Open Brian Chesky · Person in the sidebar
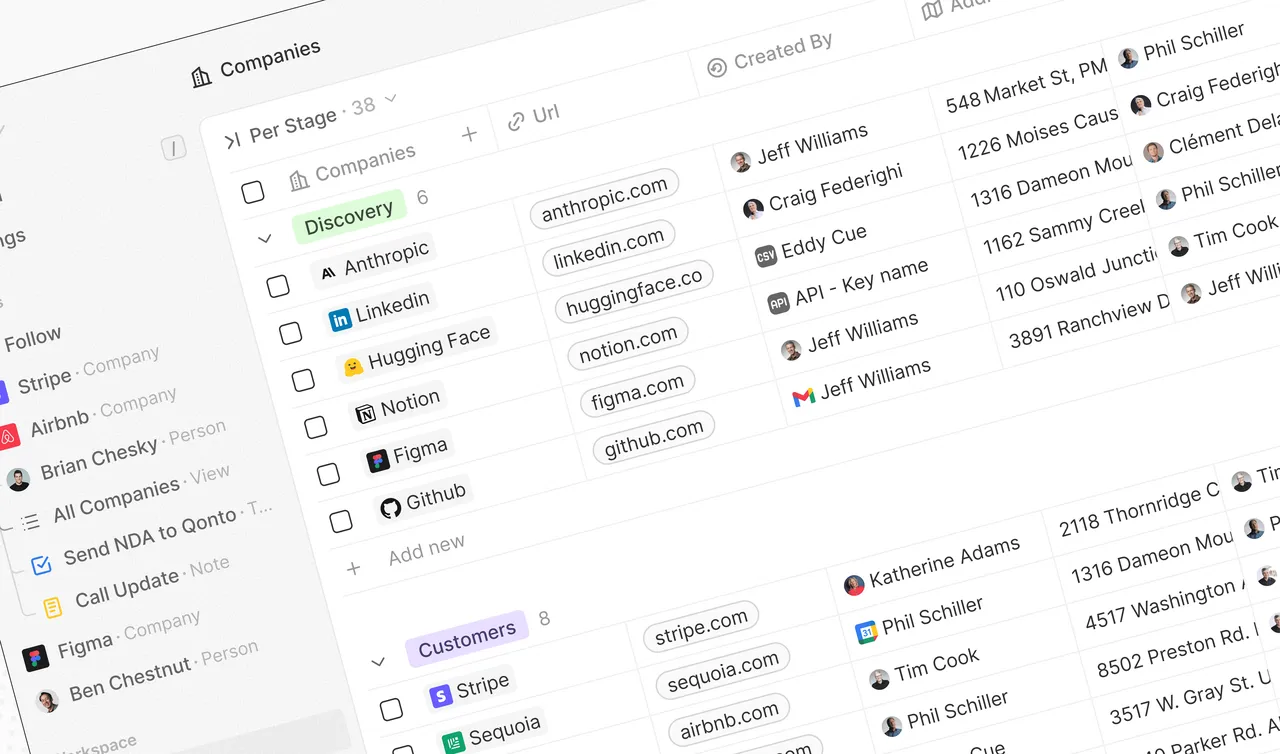The width and height of the screenshot is (1280, 754). (x=116, y=456)
